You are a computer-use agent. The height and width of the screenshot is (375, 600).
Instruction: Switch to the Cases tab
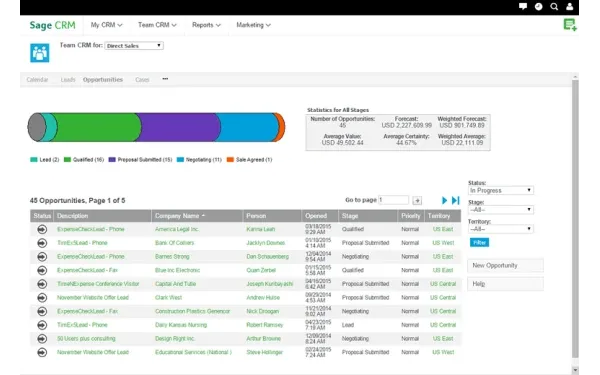[142, 80]
